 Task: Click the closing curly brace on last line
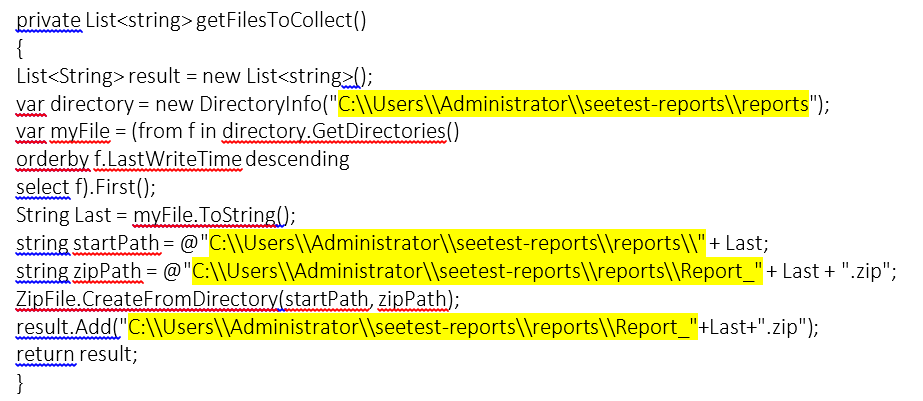20,381
